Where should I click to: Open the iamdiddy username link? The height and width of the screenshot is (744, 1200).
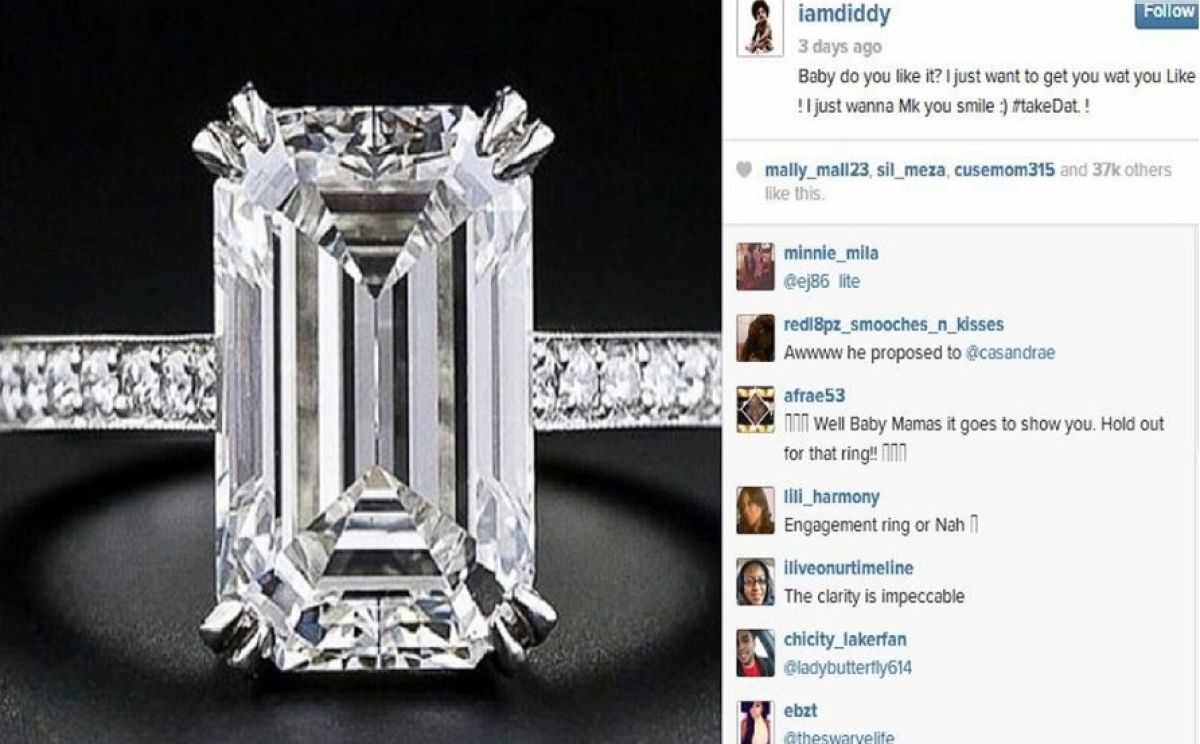coord(844,14)
